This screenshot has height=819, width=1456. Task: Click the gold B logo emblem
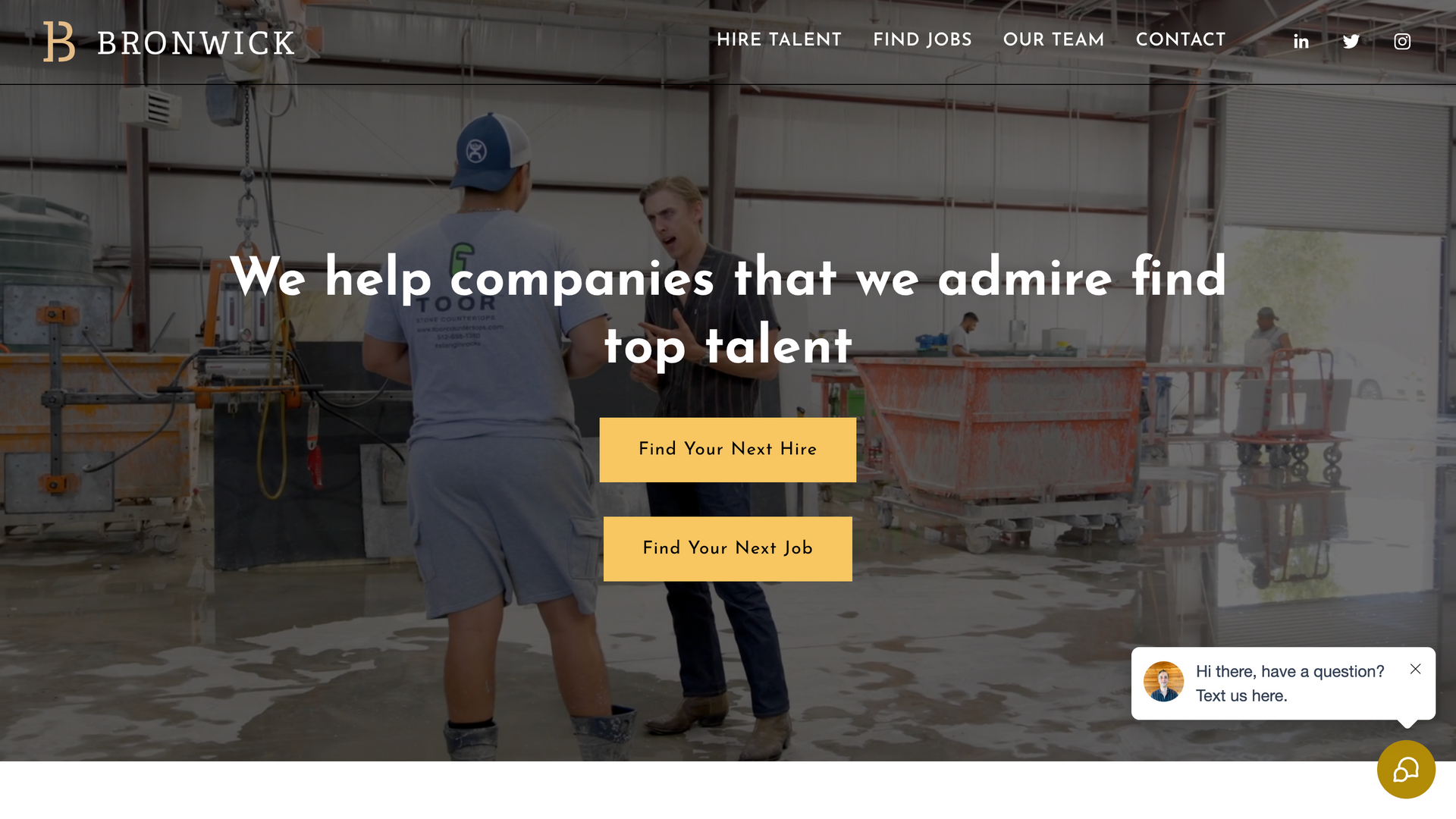59,42
